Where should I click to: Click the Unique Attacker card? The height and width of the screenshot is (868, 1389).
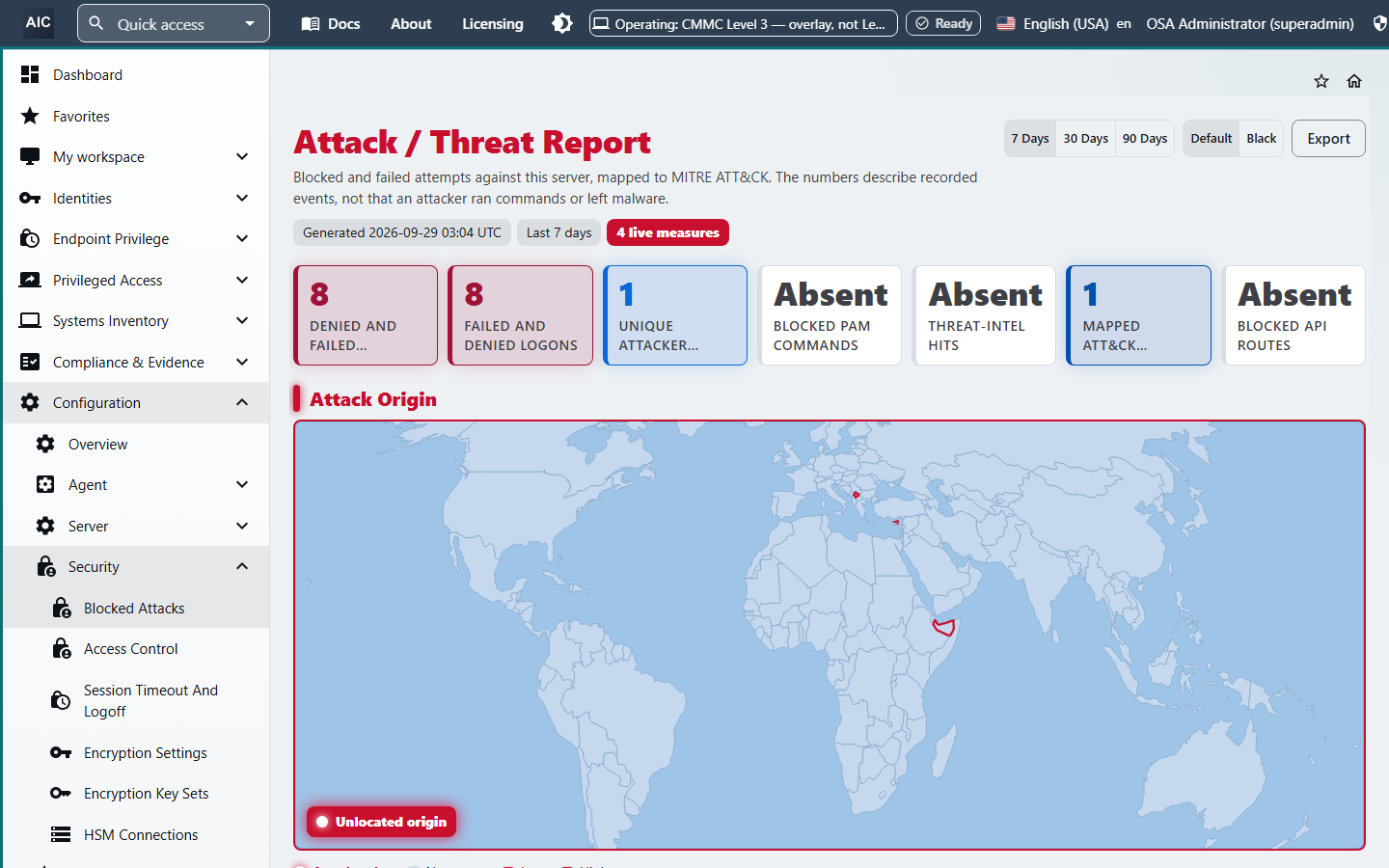[675, 315]
